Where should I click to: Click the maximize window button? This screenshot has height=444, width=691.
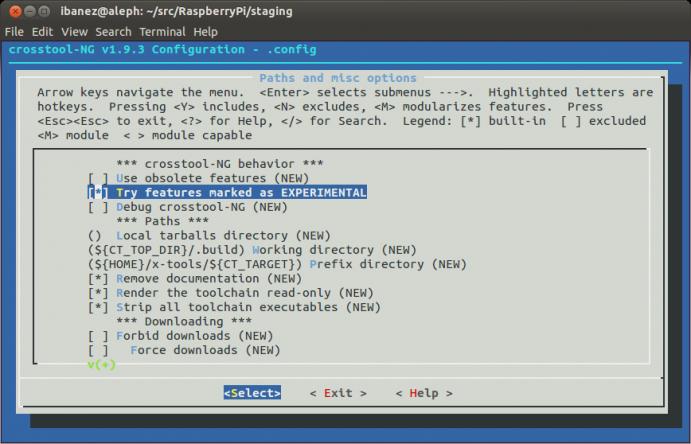click(44, 11)
